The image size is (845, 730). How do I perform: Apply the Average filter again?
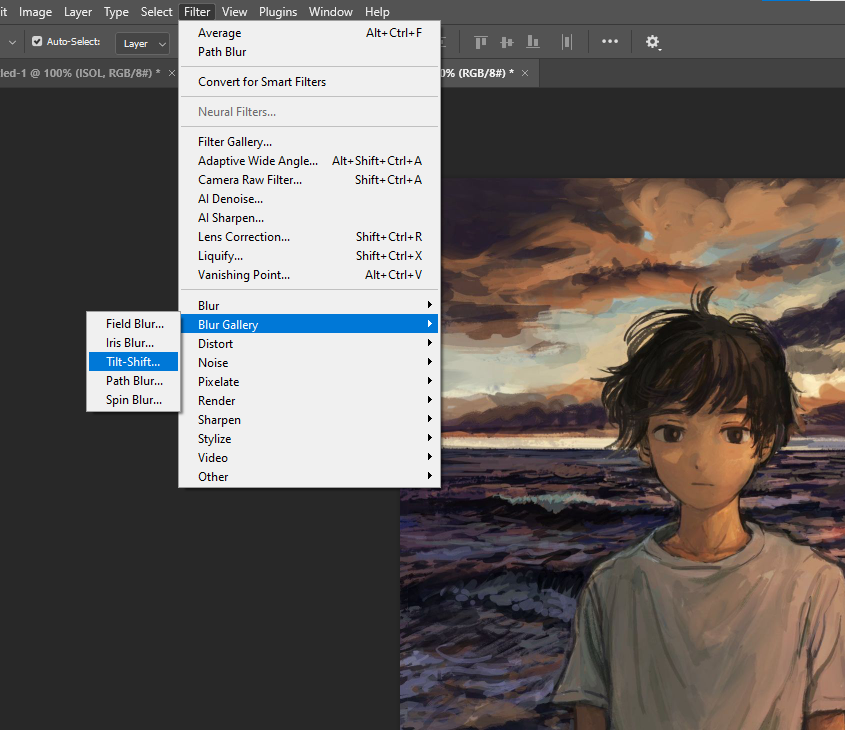309,33
